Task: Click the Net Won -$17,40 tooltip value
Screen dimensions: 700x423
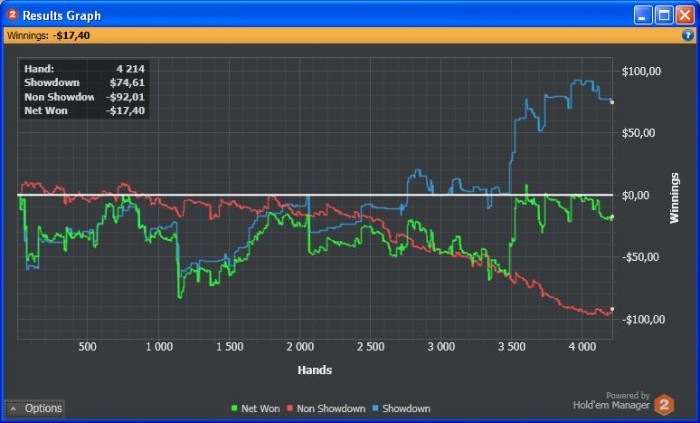Action: tap(125, 111)
